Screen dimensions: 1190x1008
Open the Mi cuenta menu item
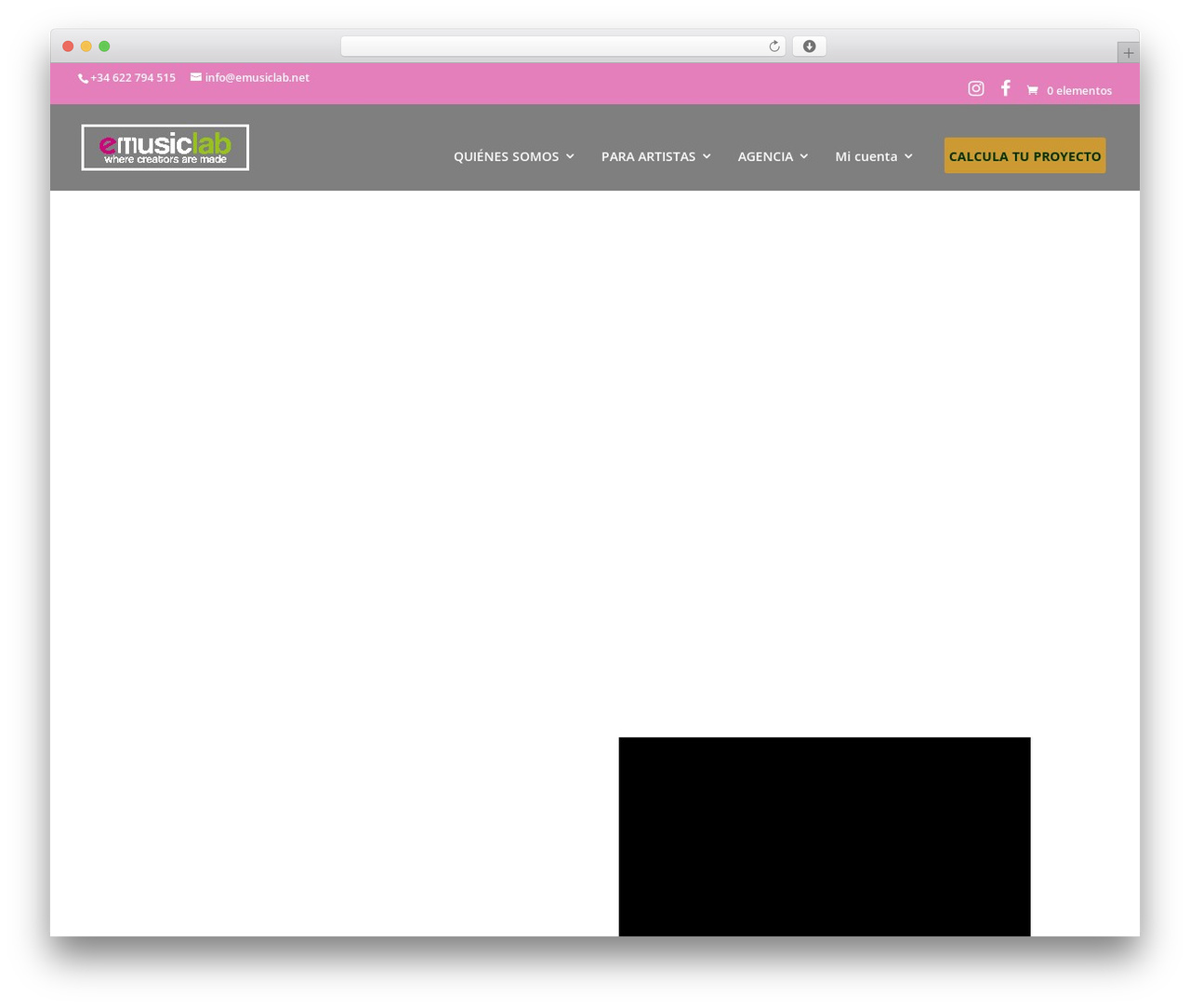pos(866,156)
